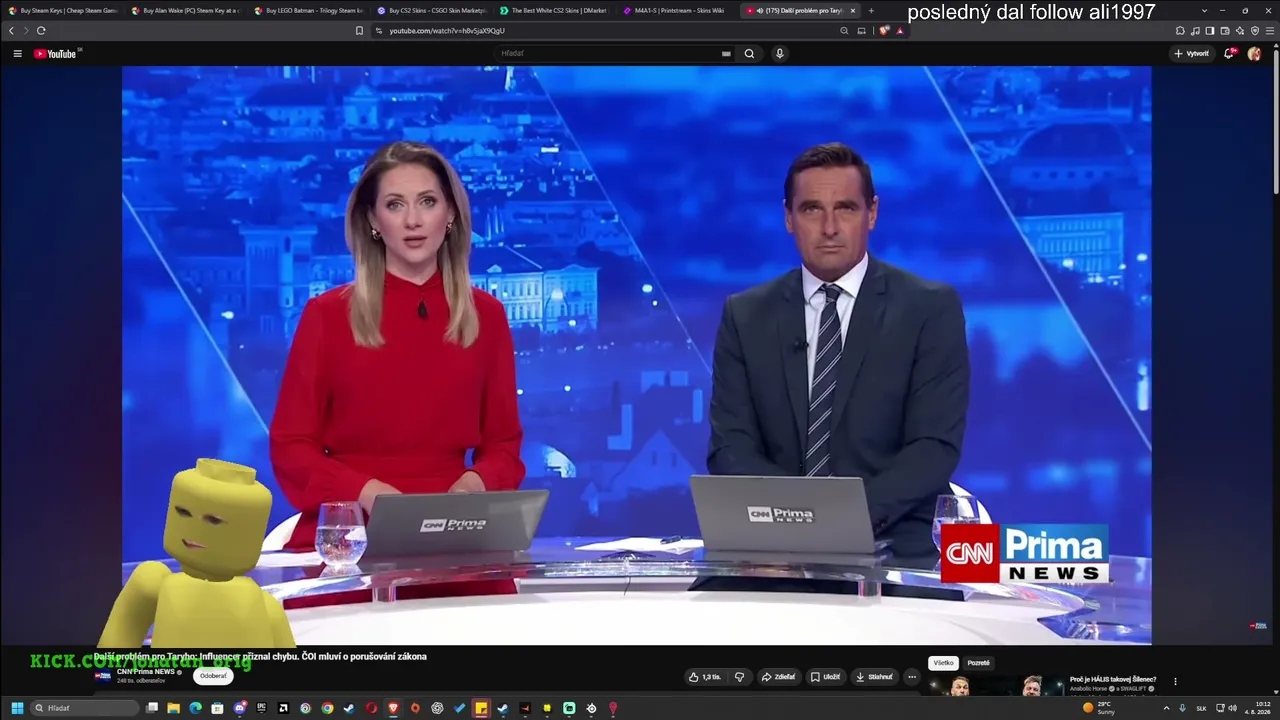Show hidden system tray icons
This screenshot has width=1280, height=720.
point(1166,708)
